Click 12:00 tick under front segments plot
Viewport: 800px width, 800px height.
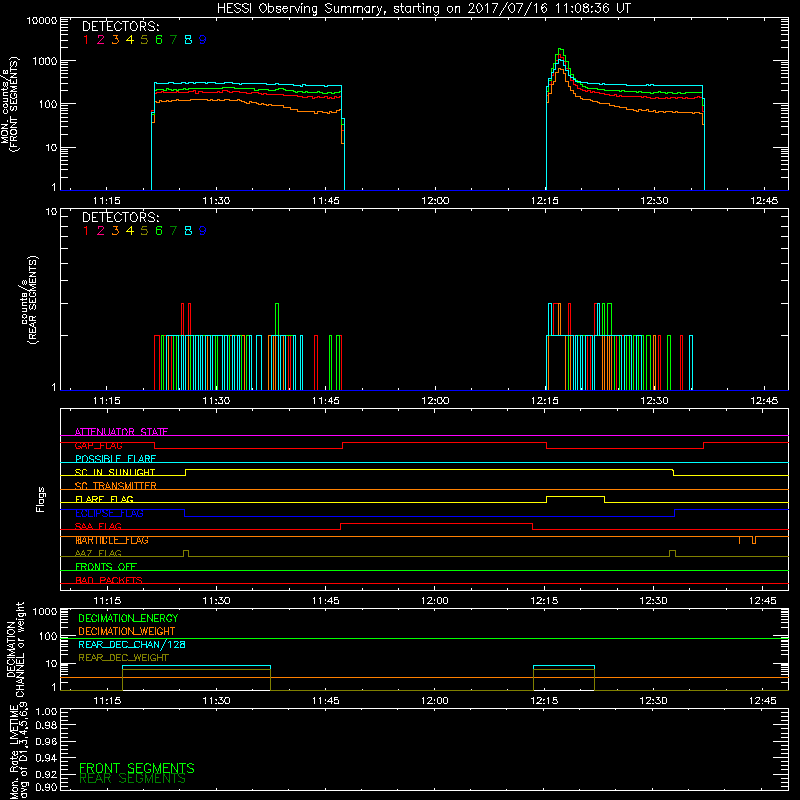[435, 201]
